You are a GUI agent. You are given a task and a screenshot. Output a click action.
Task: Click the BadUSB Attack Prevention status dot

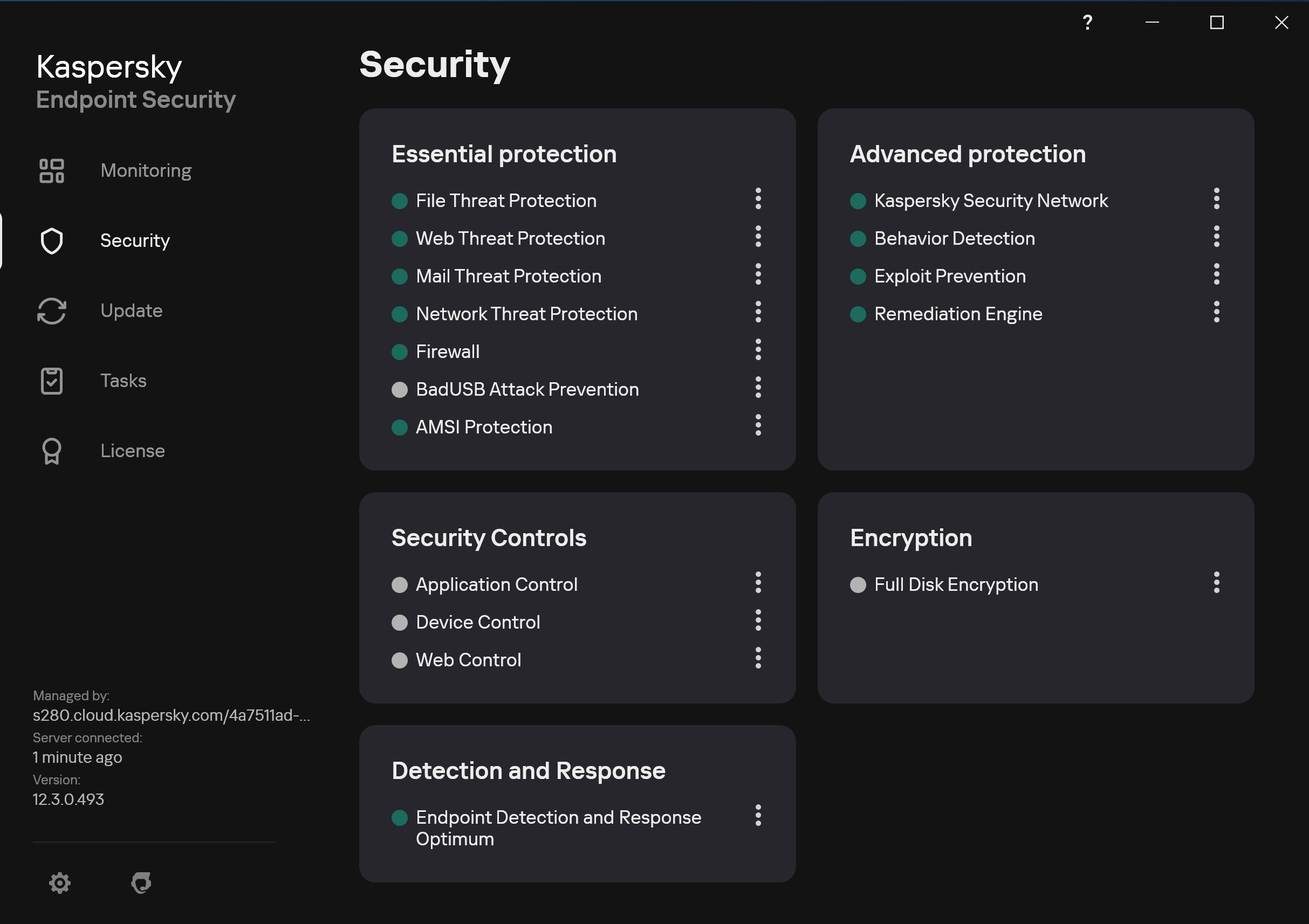(x=400, y=390)
